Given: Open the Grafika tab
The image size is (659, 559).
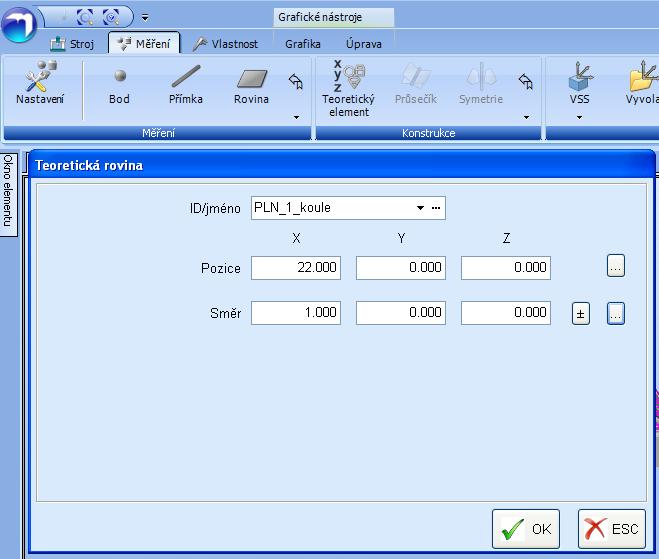Looking at the screenshot, I should point(303,44).
